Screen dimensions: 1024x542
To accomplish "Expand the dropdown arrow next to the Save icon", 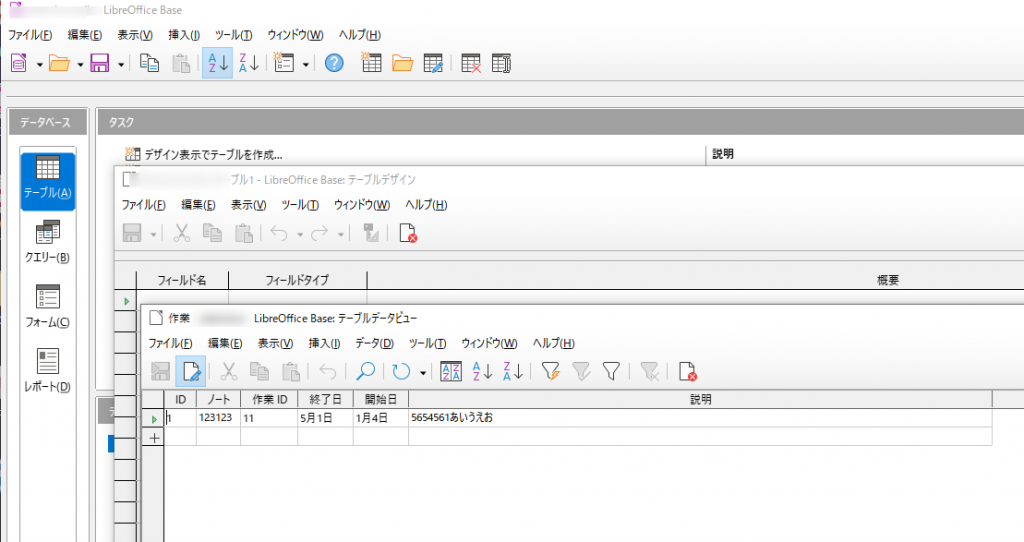I will point(121,64).
